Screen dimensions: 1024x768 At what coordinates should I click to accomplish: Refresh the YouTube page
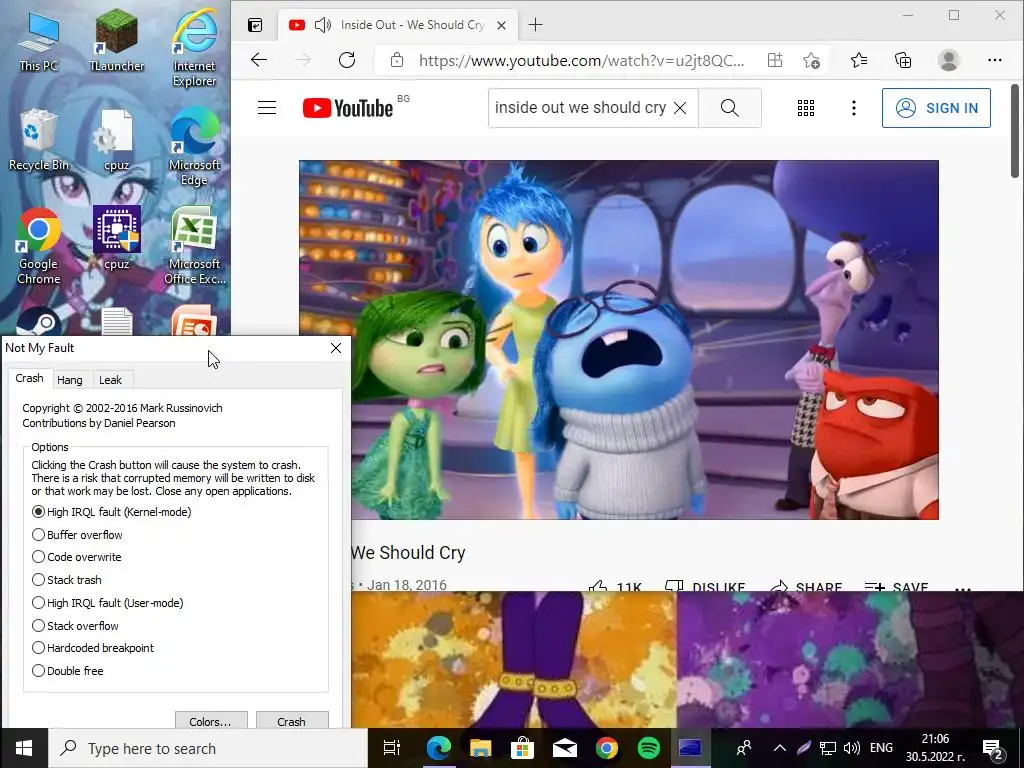click(x=347, y=60)
